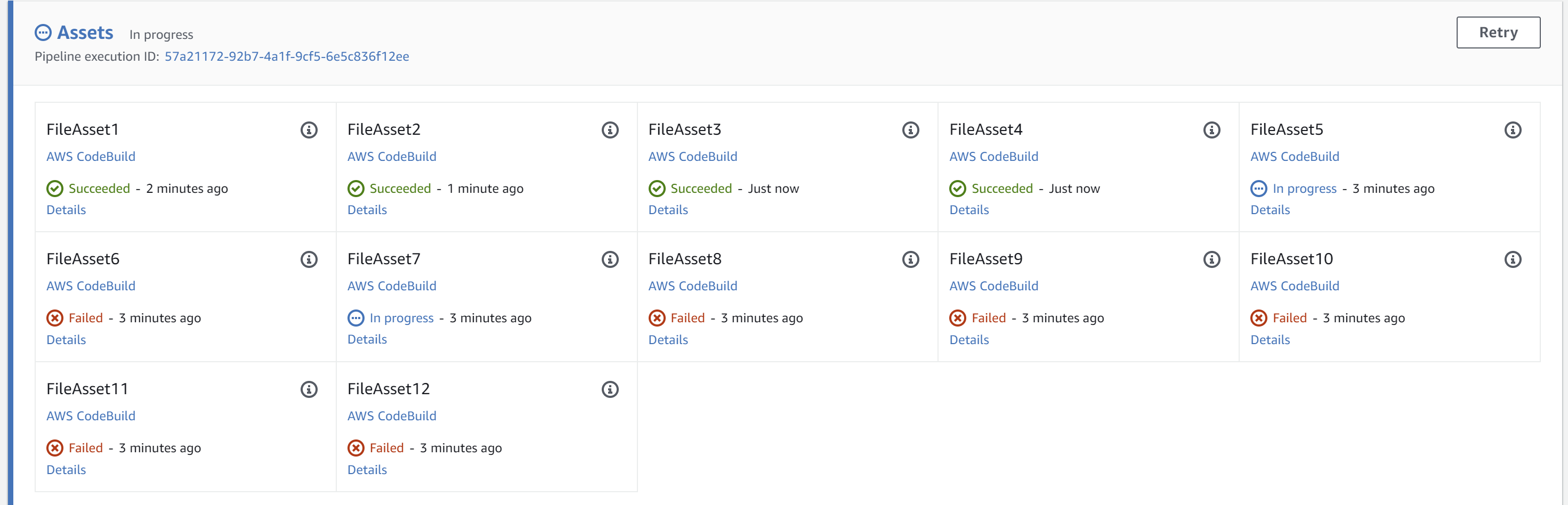
Task: Open AWS CodeBuild link for FileAsset9
Action: (993, 286)
